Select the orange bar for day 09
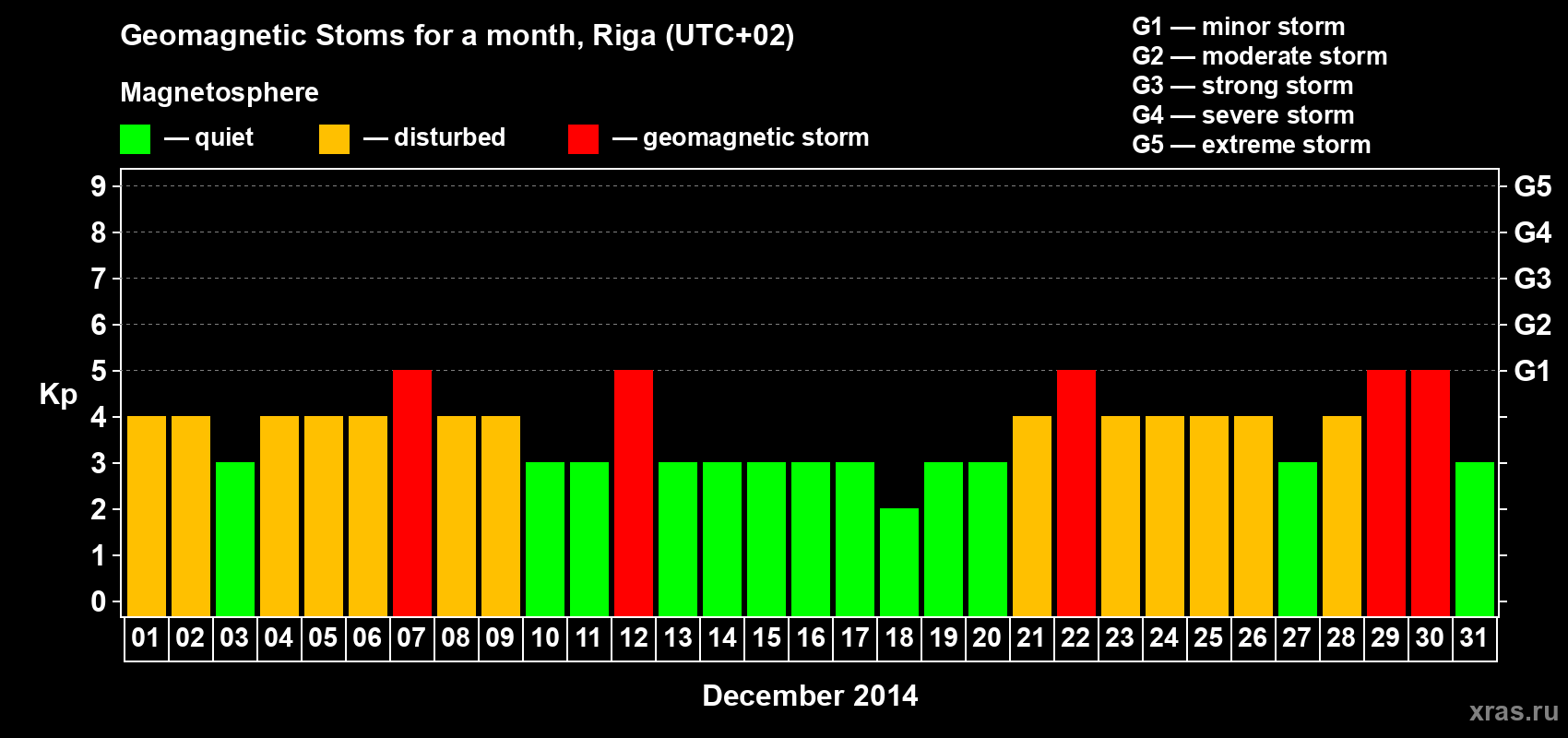Image resolution: width=1568 pixels, height=738 pixels. pos(501,516)
